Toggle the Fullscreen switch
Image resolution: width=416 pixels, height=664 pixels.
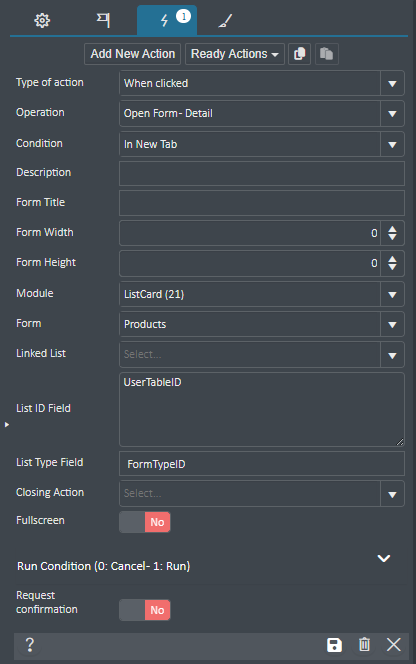(x=144, y=522)
